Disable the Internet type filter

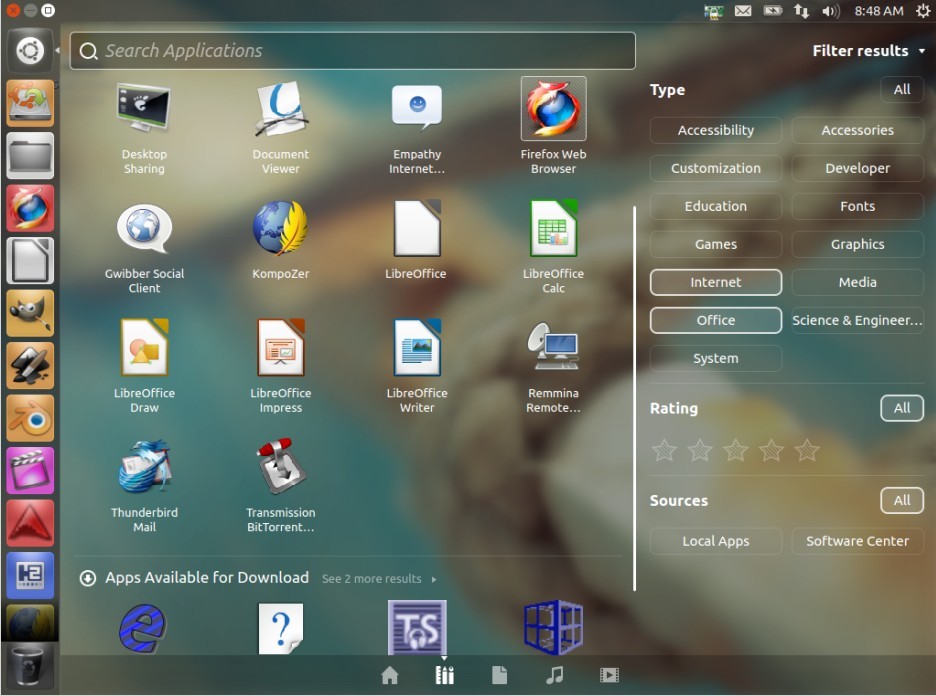[716, 282]
